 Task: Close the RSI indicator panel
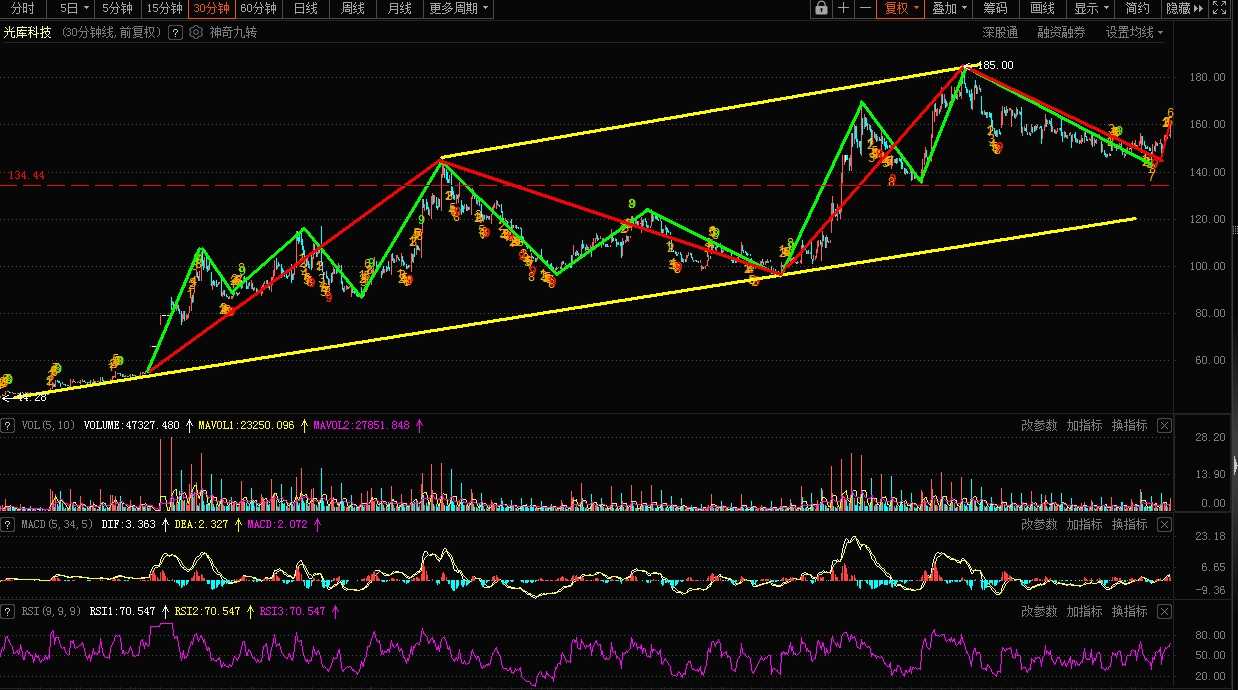[x=1164, y=611]
